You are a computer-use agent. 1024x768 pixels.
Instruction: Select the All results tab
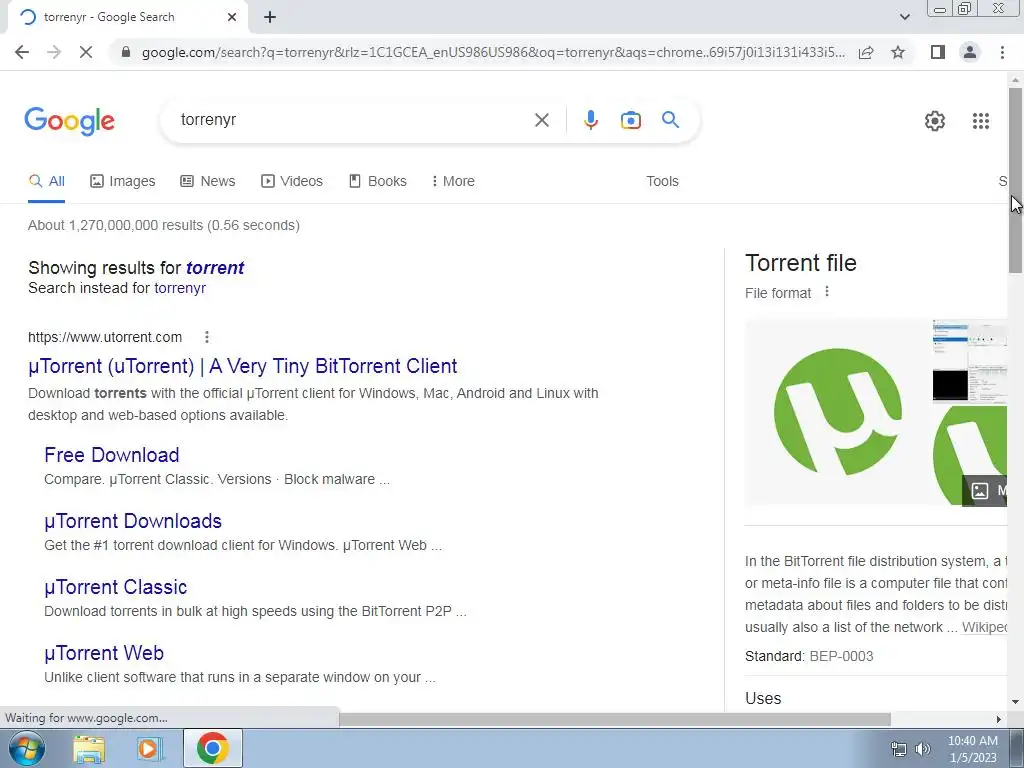(x=46, y=182)
